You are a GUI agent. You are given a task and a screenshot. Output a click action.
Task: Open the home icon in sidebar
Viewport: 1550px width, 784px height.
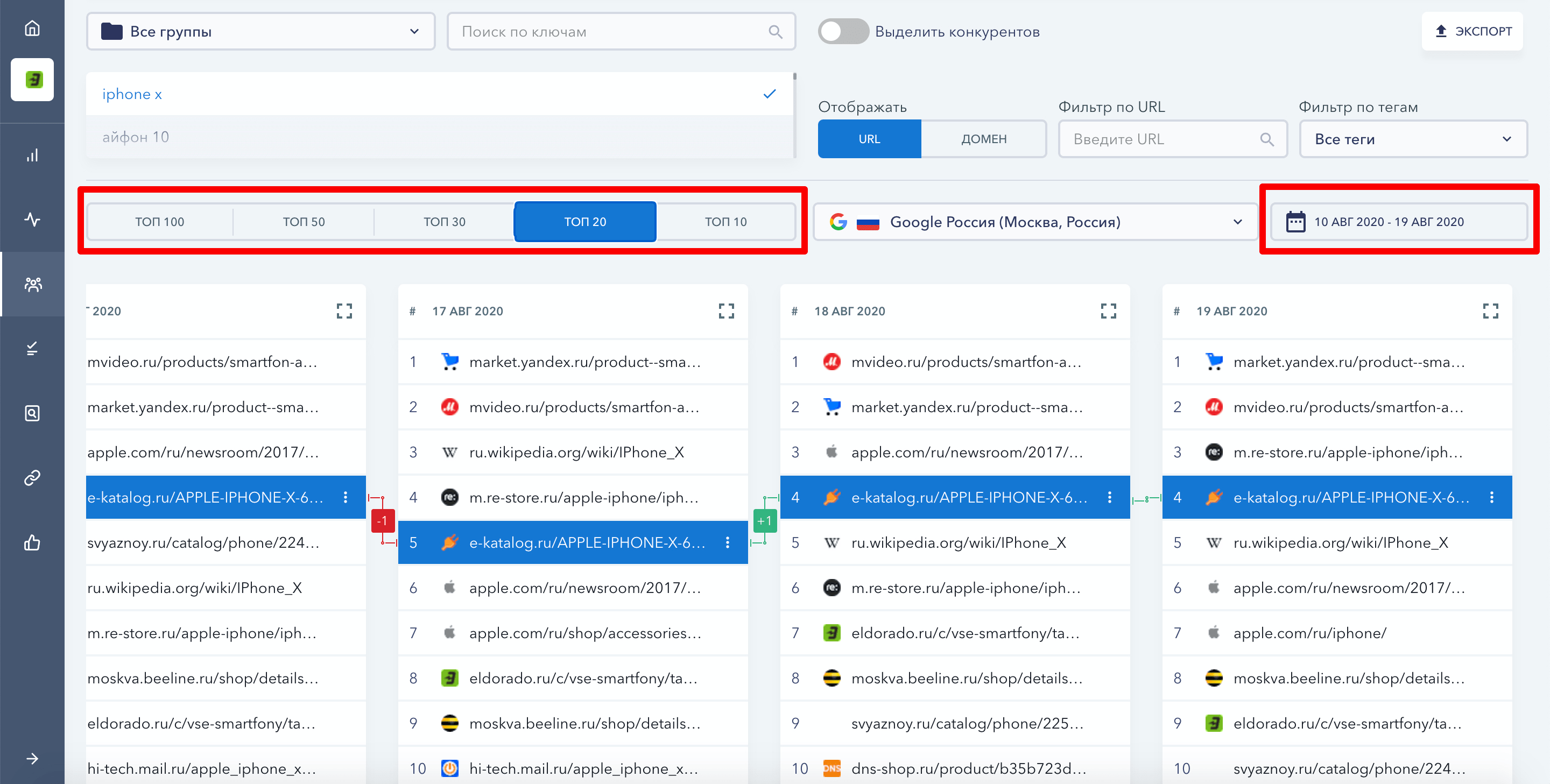coord(32,29)
